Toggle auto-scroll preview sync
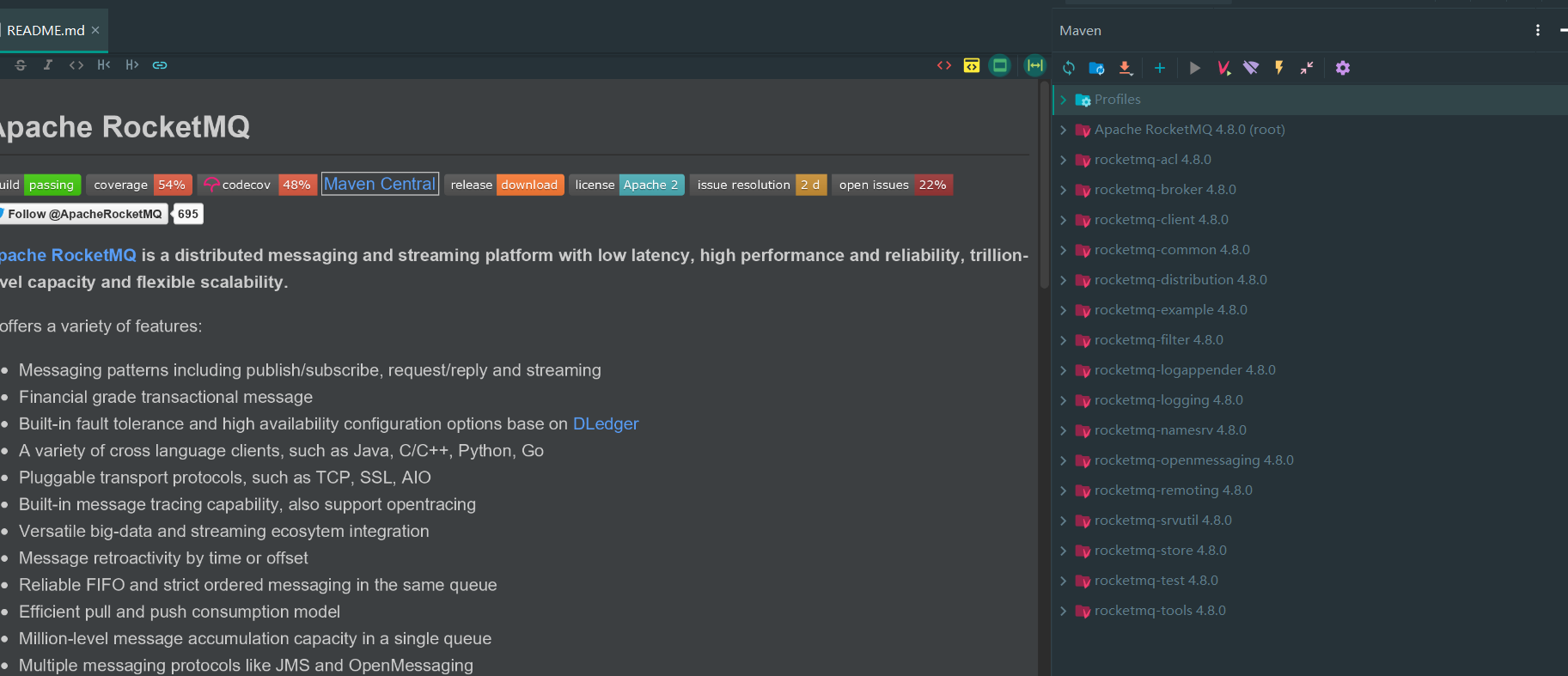This screenshot has width=1568, height=676. pos(1034,65)
